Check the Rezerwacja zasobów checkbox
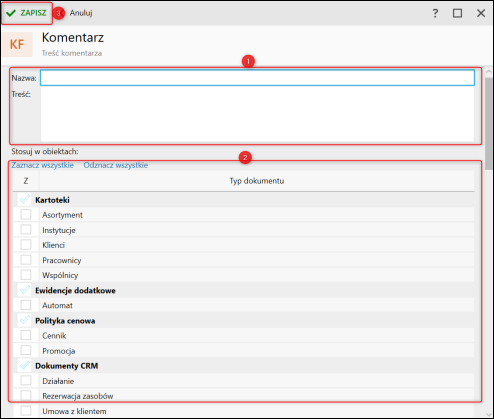This screenshot has width=494, height=419. tap(26, 395)
